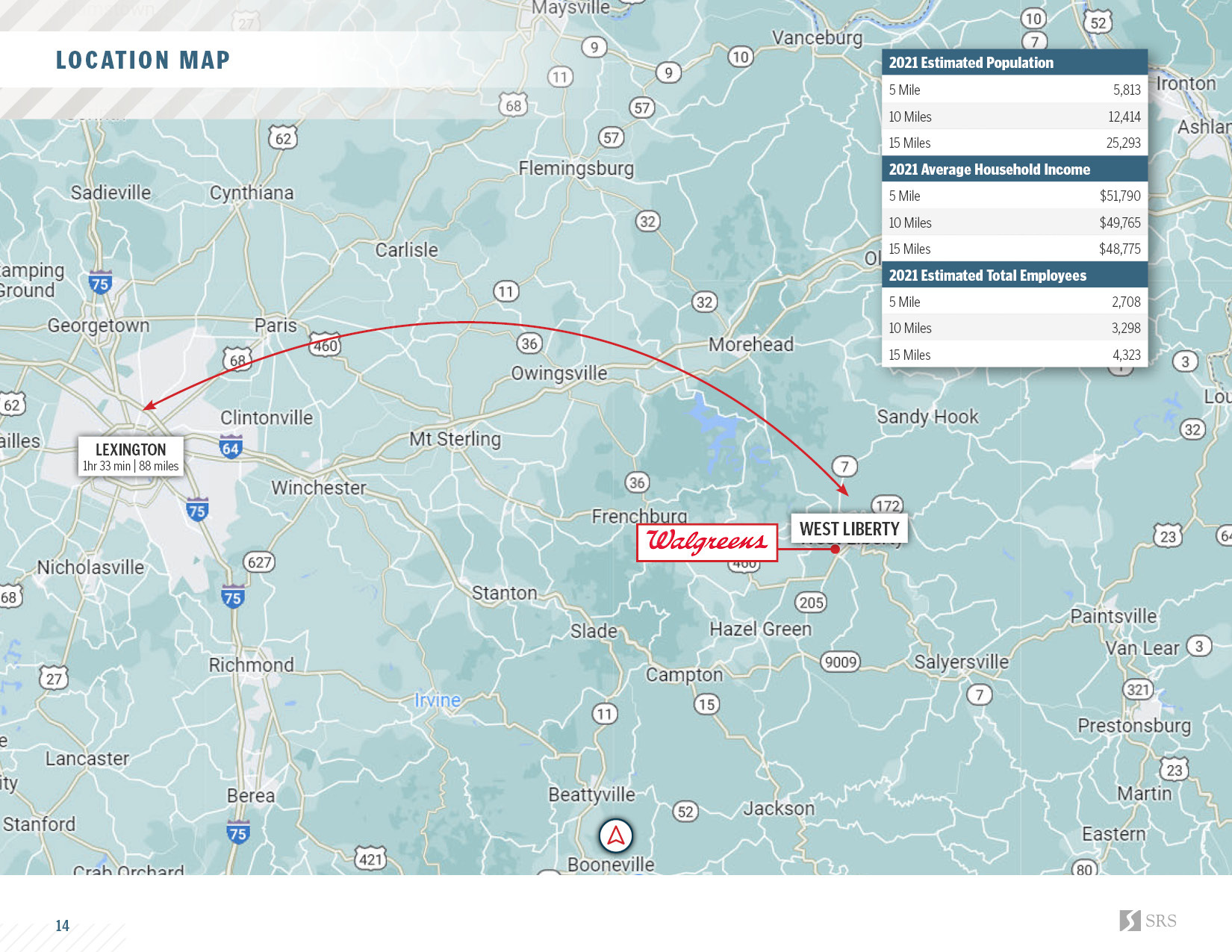Click the Georgetown city label
Screen dimensions: 1232x952
click(99, 326)
